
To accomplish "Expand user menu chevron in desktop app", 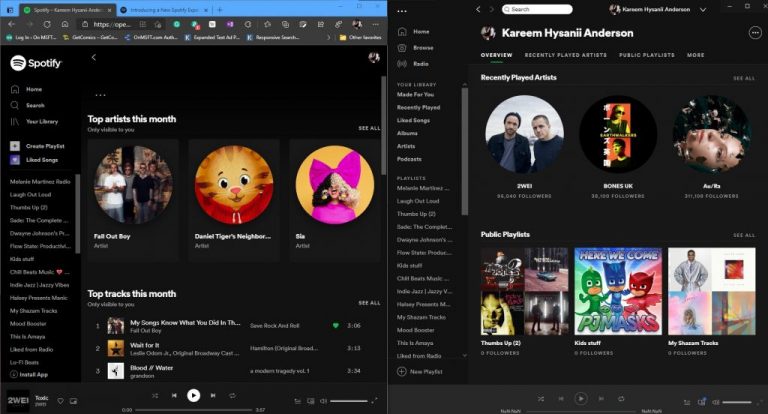I will 703,9.
